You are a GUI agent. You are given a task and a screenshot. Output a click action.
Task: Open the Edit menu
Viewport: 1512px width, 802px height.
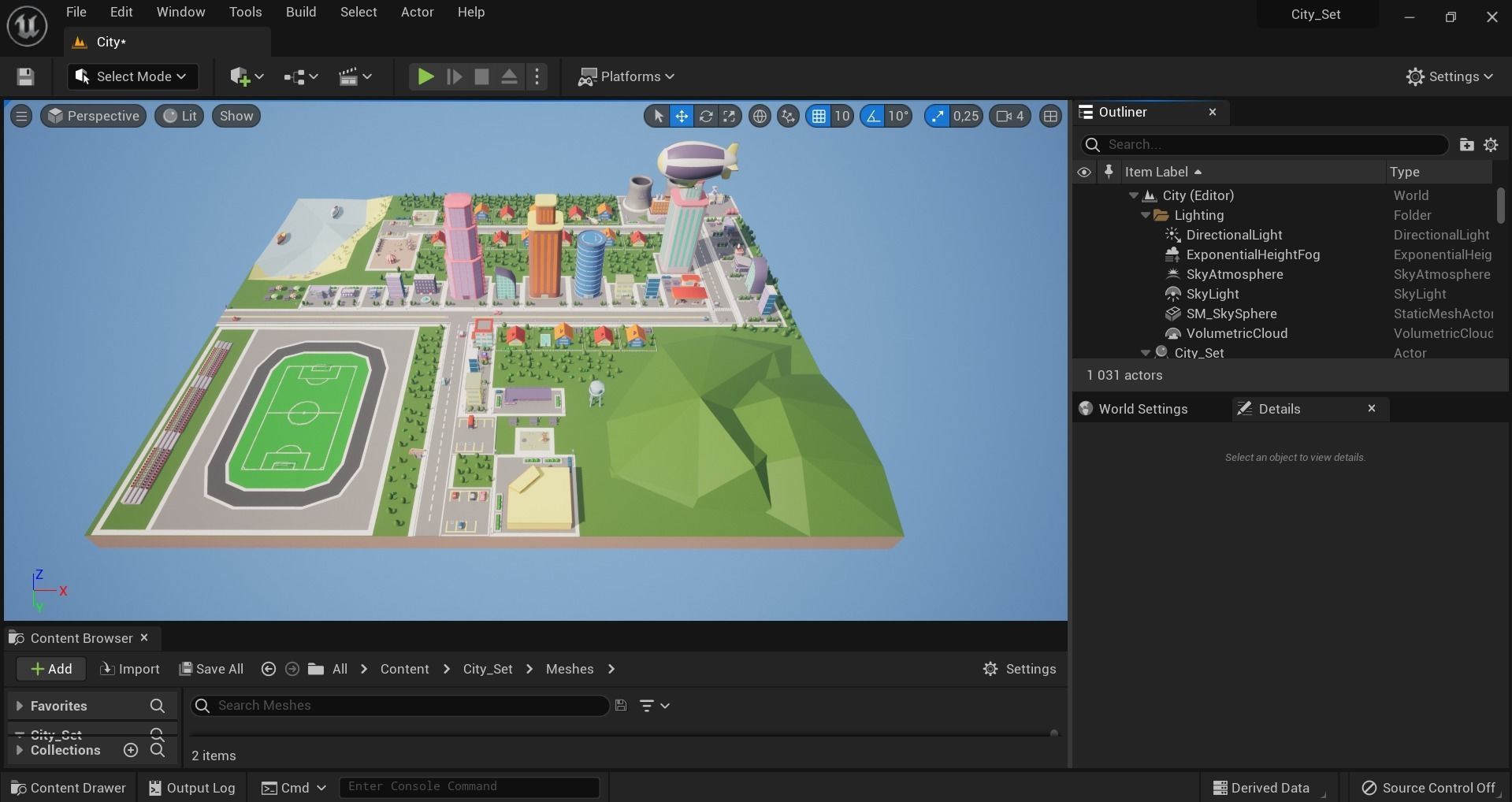(x=121, y=12)
